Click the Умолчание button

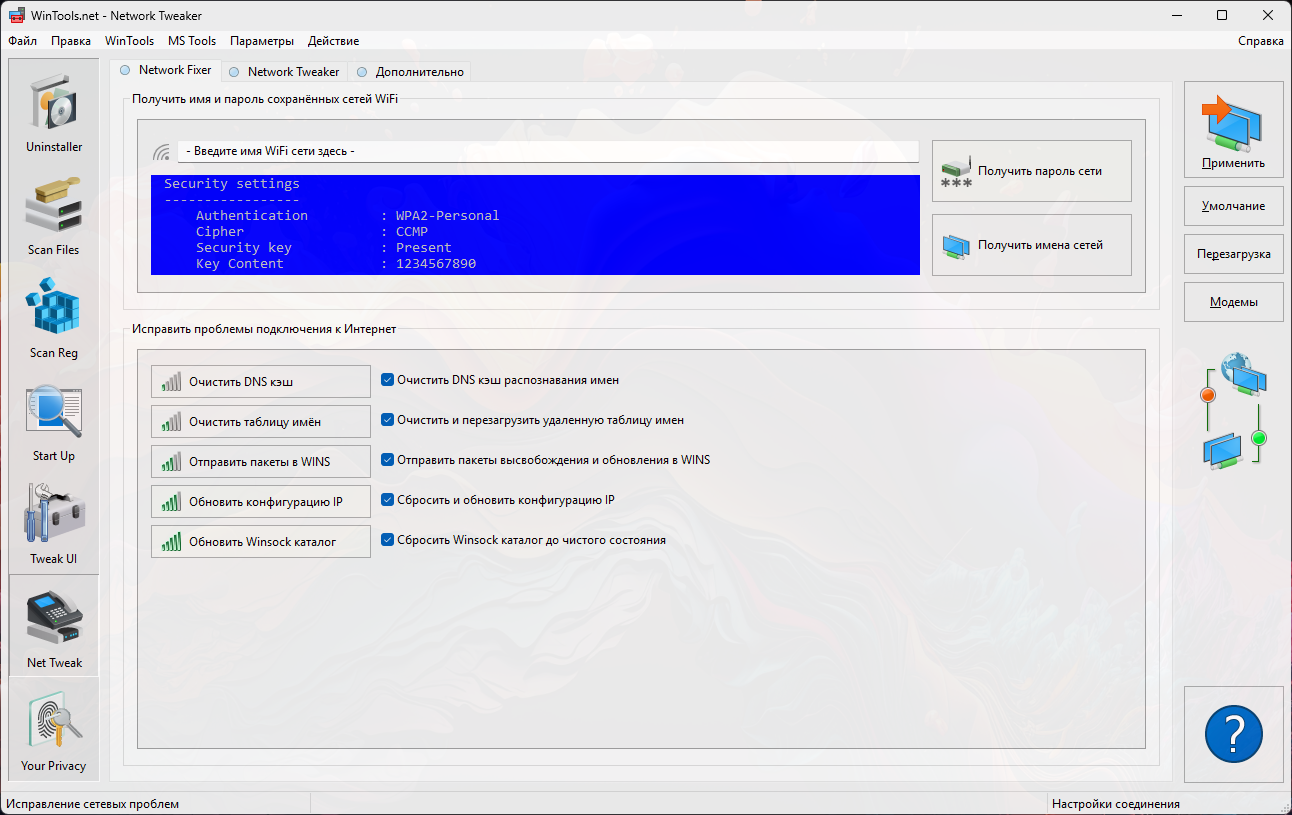click(x=1233, y=206)
